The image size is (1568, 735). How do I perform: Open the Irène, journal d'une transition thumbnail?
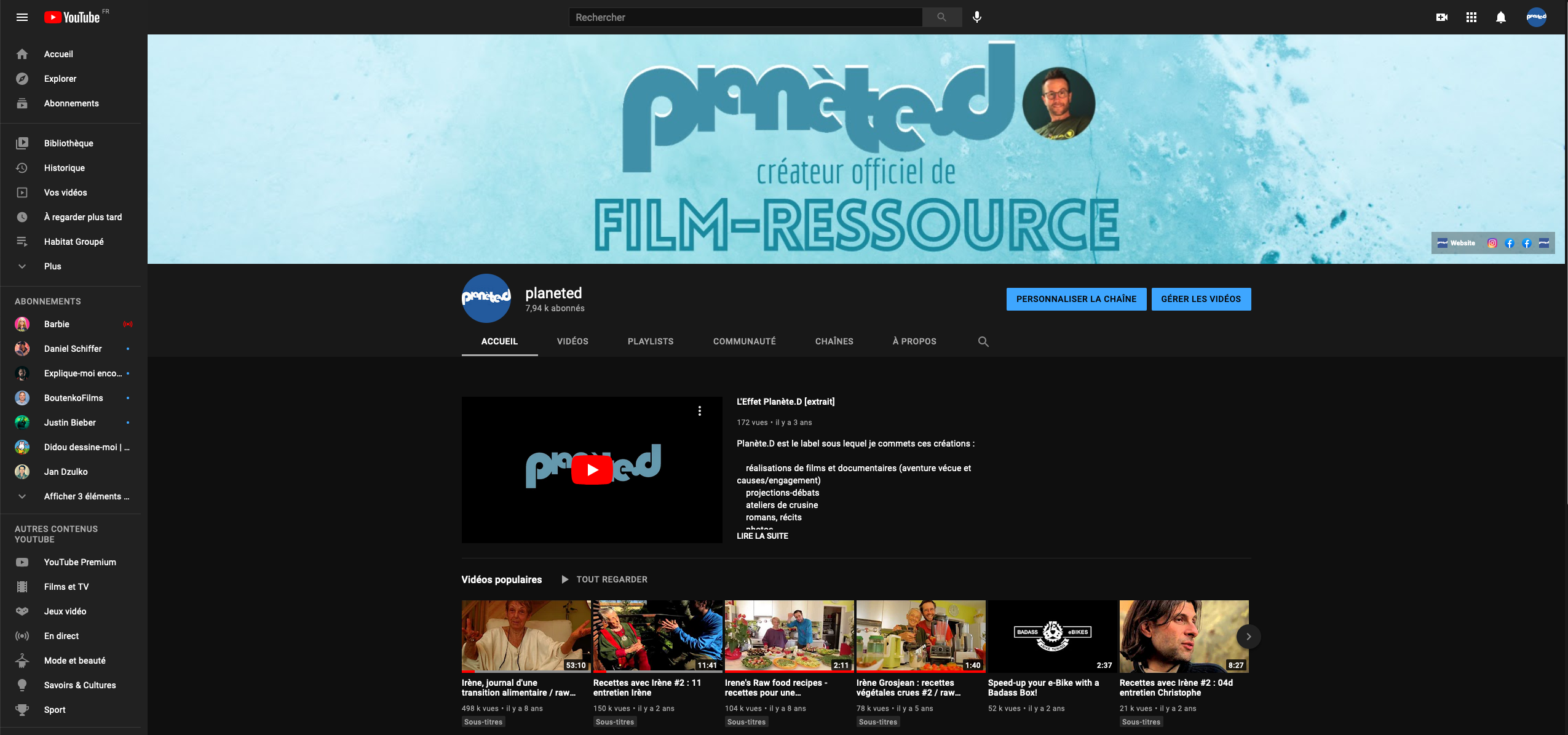(x=526, y=637)
